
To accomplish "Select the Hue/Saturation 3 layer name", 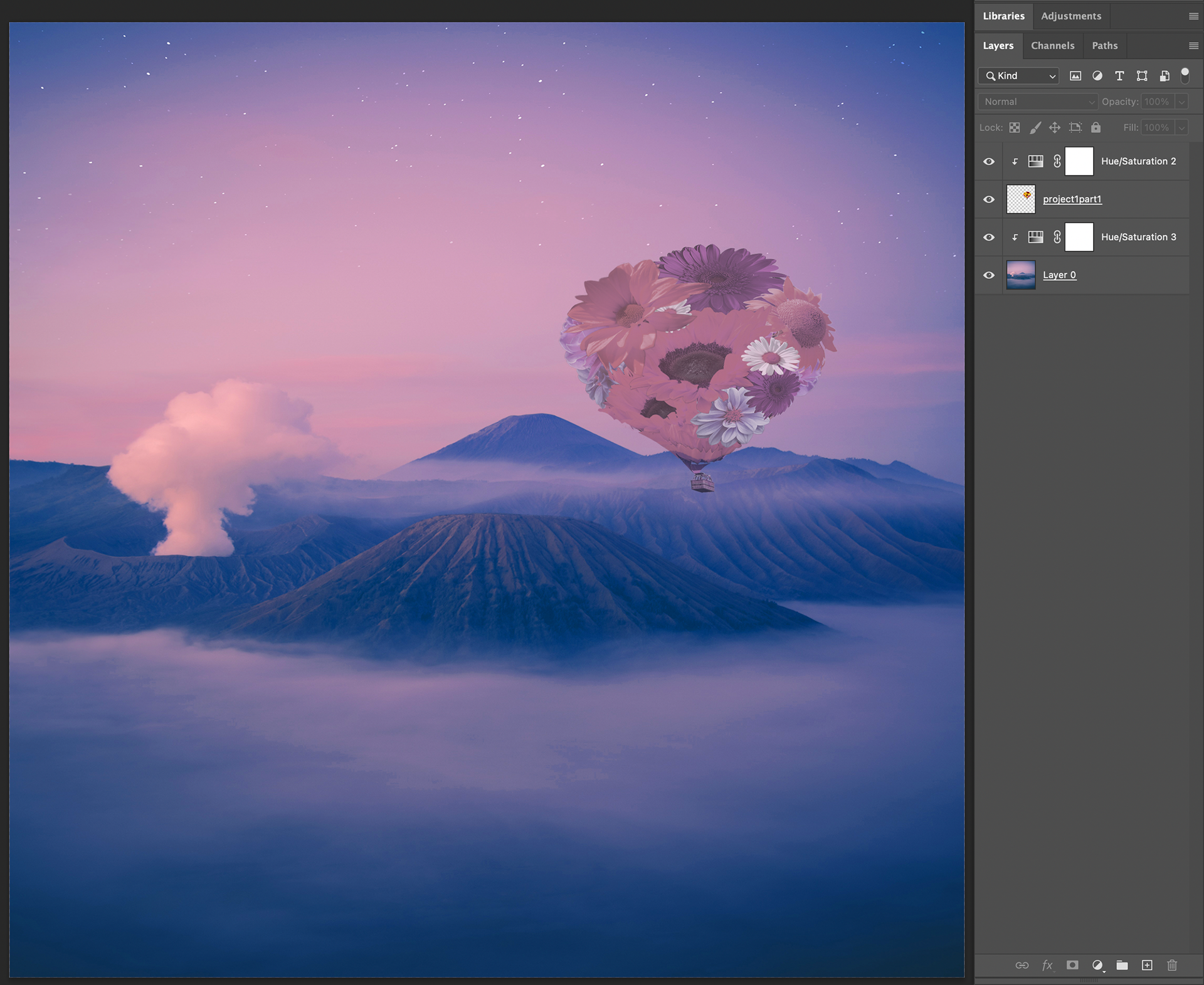I will click(1138, 237).
